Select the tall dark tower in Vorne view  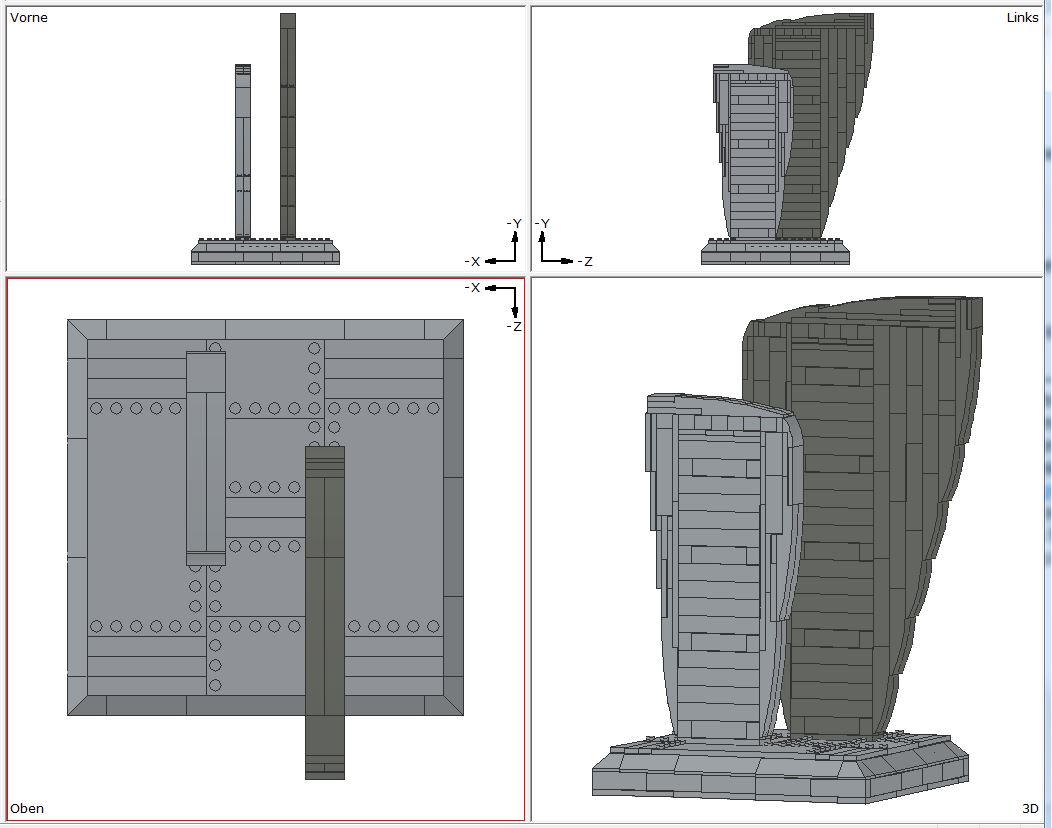coord(288,126)
